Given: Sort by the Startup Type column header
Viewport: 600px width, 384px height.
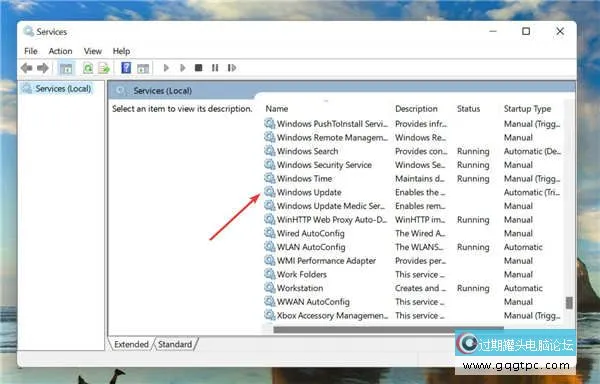Looking at the screenshot, I should [527, 109].
